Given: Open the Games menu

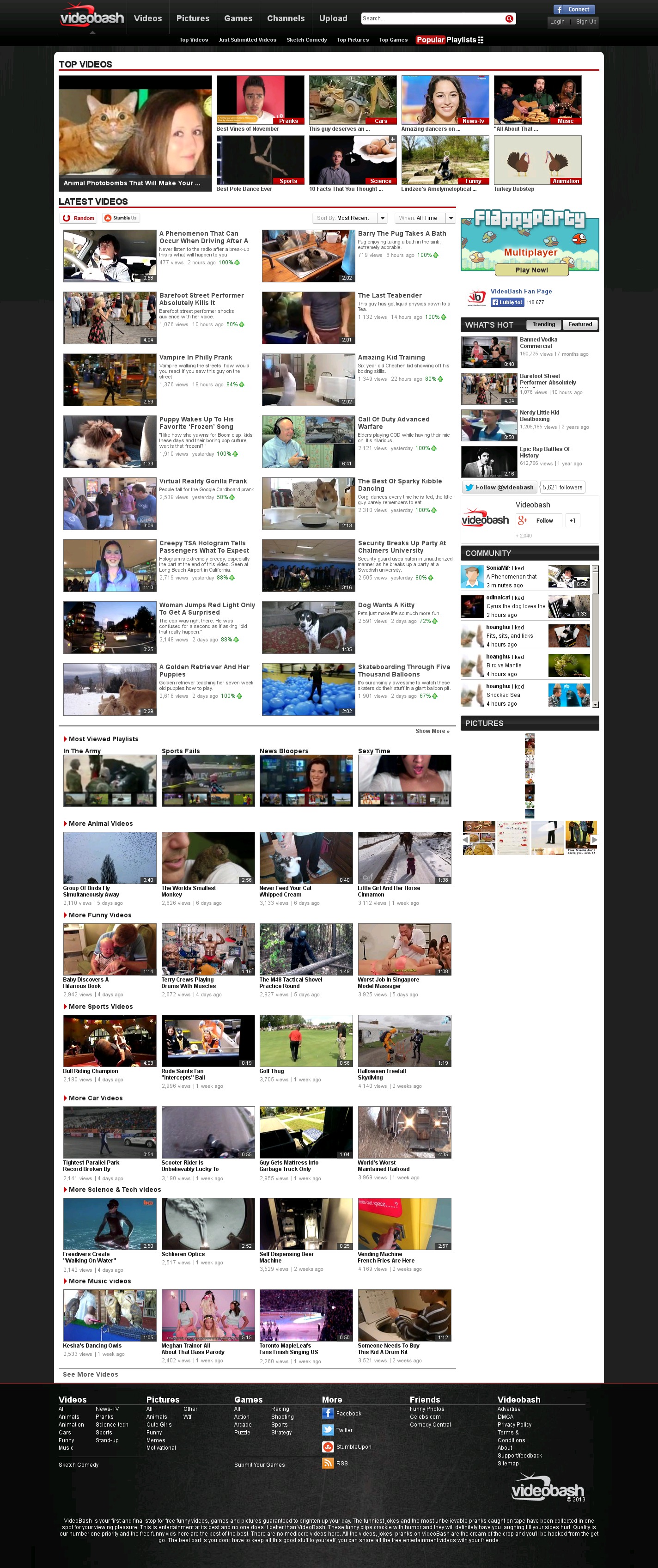Looking at the screenshot, I should click(238, 18).
